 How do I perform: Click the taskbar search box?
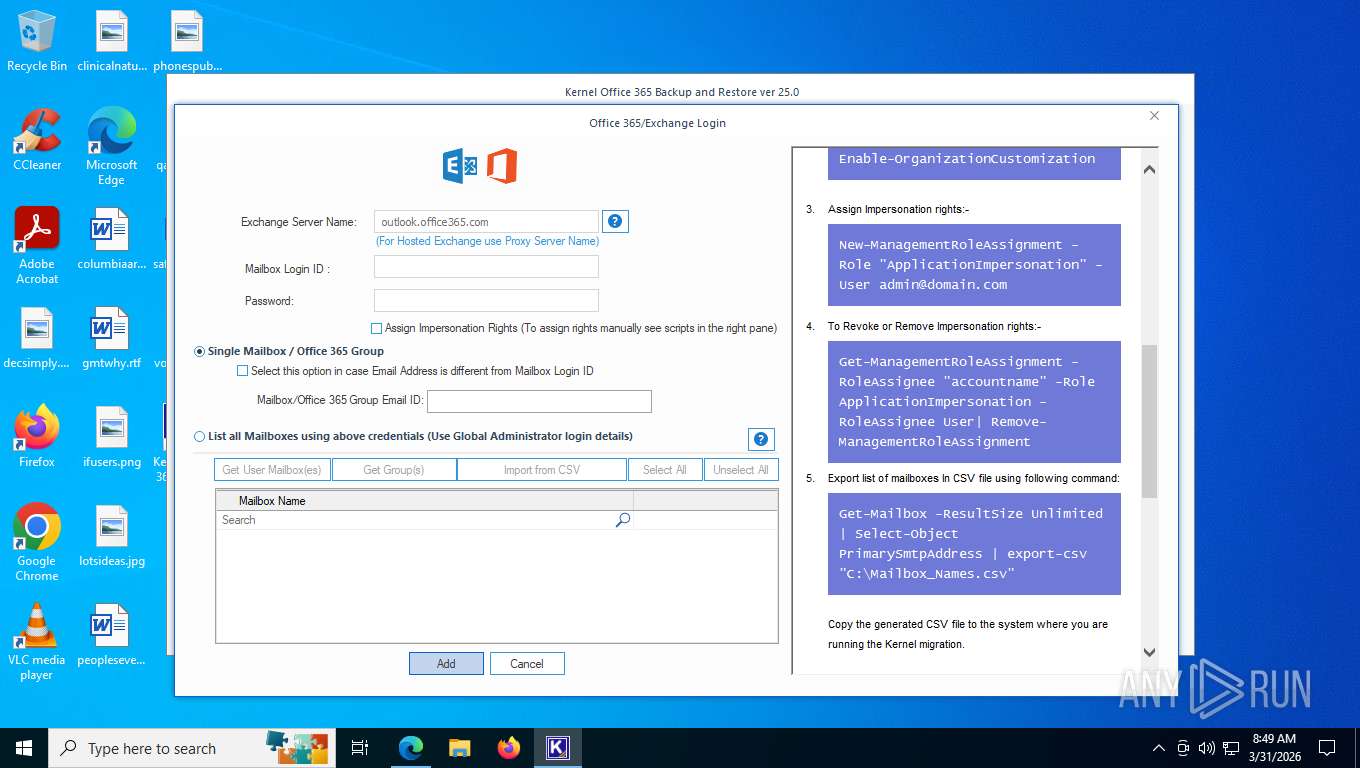pos(190,748)
